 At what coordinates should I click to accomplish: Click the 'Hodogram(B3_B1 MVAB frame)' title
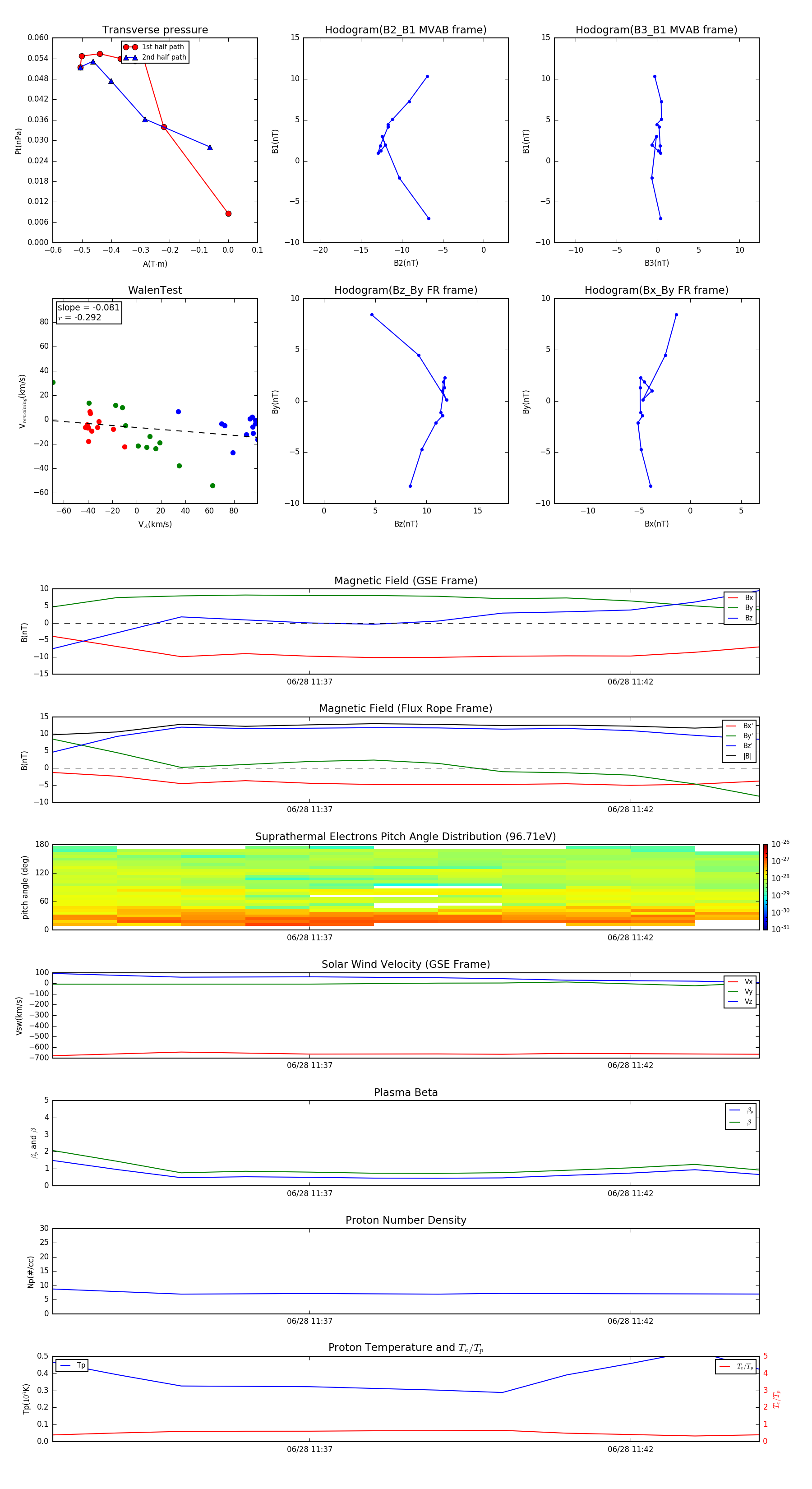656,30
